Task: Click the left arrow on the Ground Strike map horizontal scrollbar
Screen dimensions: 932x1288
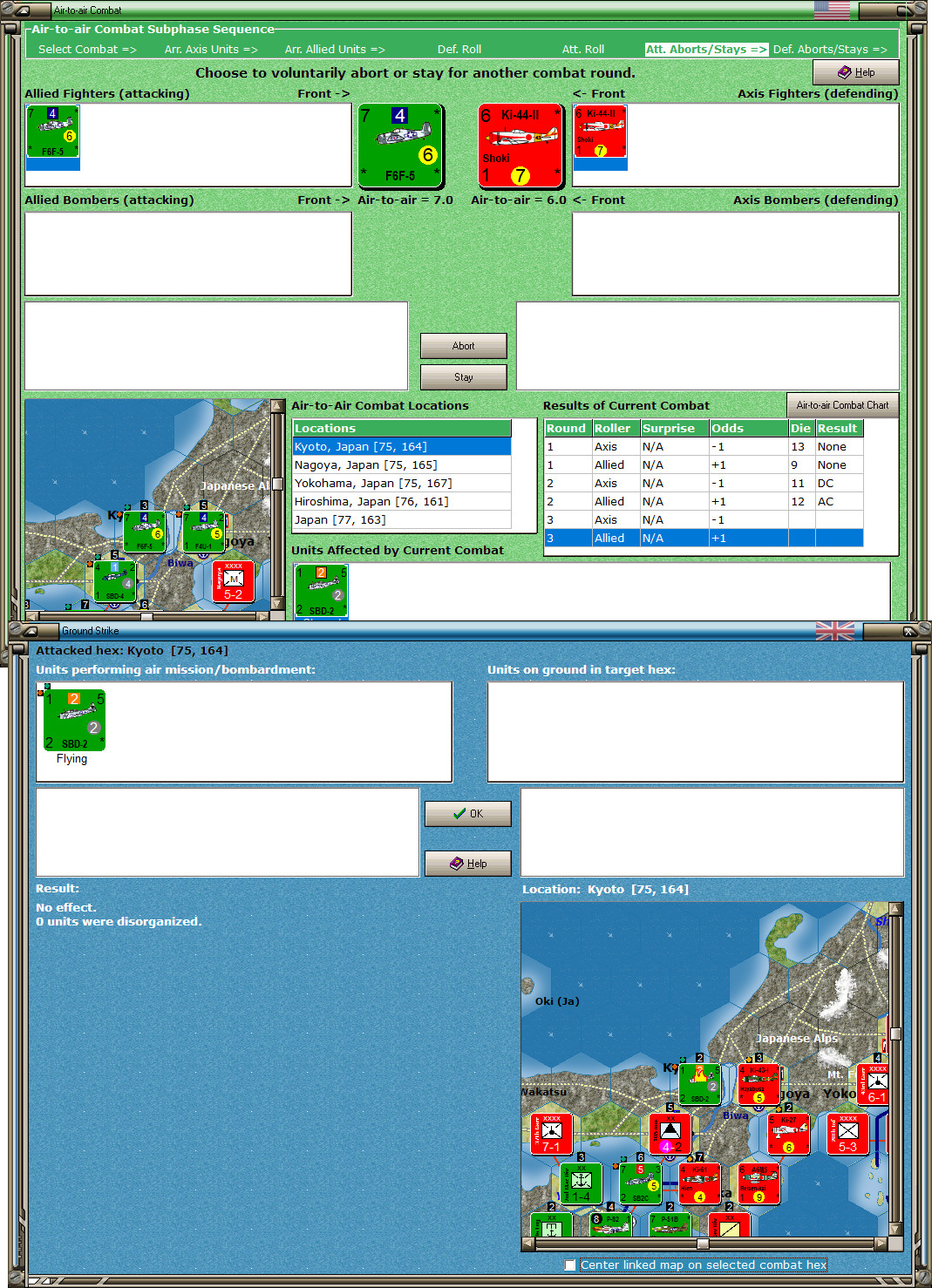Action: point(528,1244)
